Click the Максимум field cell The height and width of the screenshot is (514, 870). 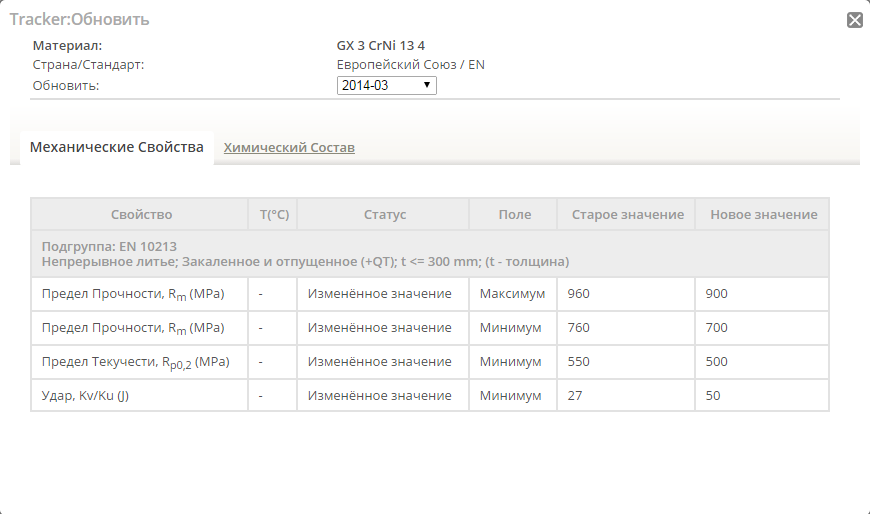pyautogui.click(x=513, y=294)
